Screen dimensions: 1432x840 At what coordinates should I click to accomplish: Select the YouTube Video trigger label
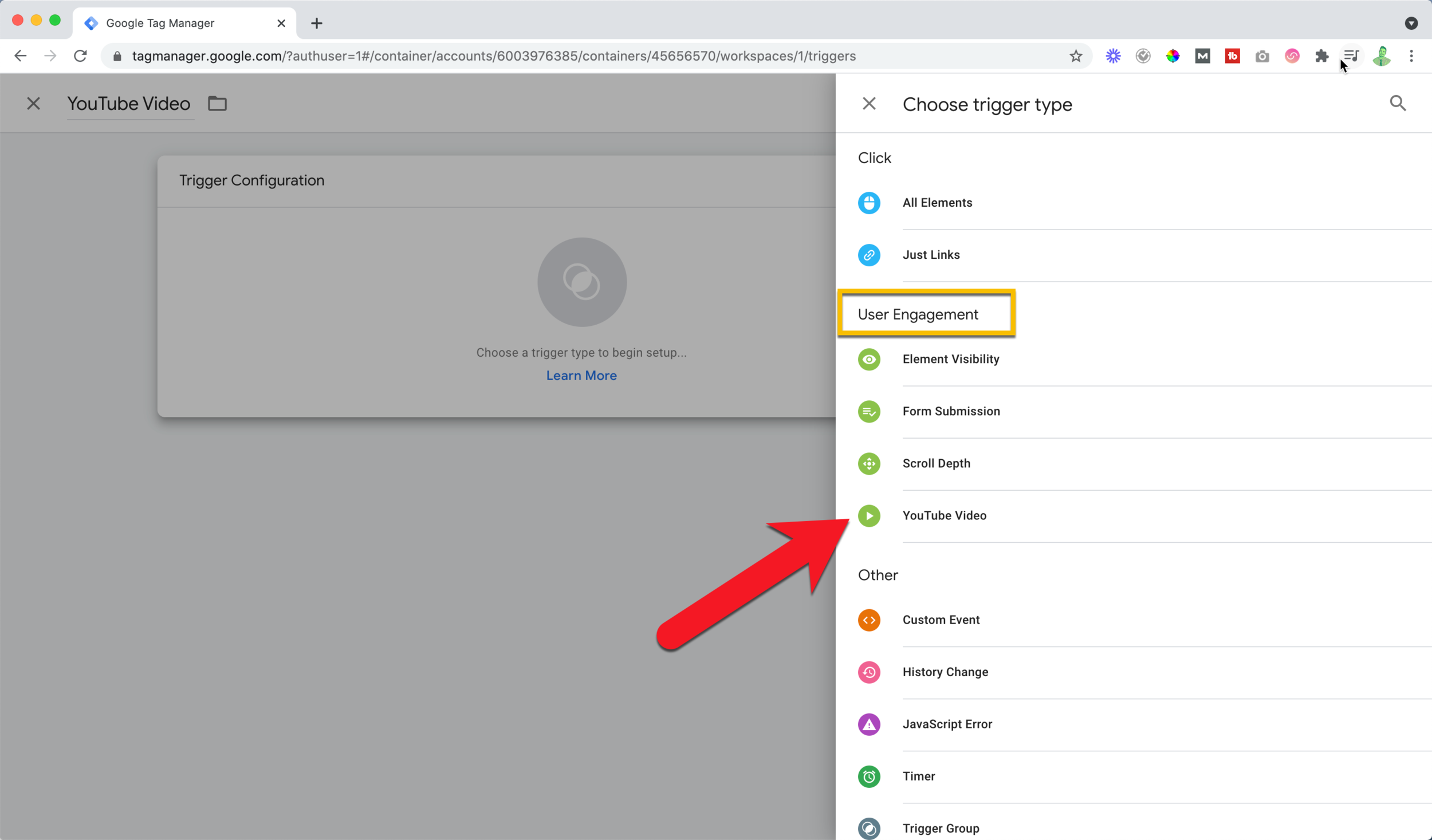pyautogui.click(x=944, y=515)
